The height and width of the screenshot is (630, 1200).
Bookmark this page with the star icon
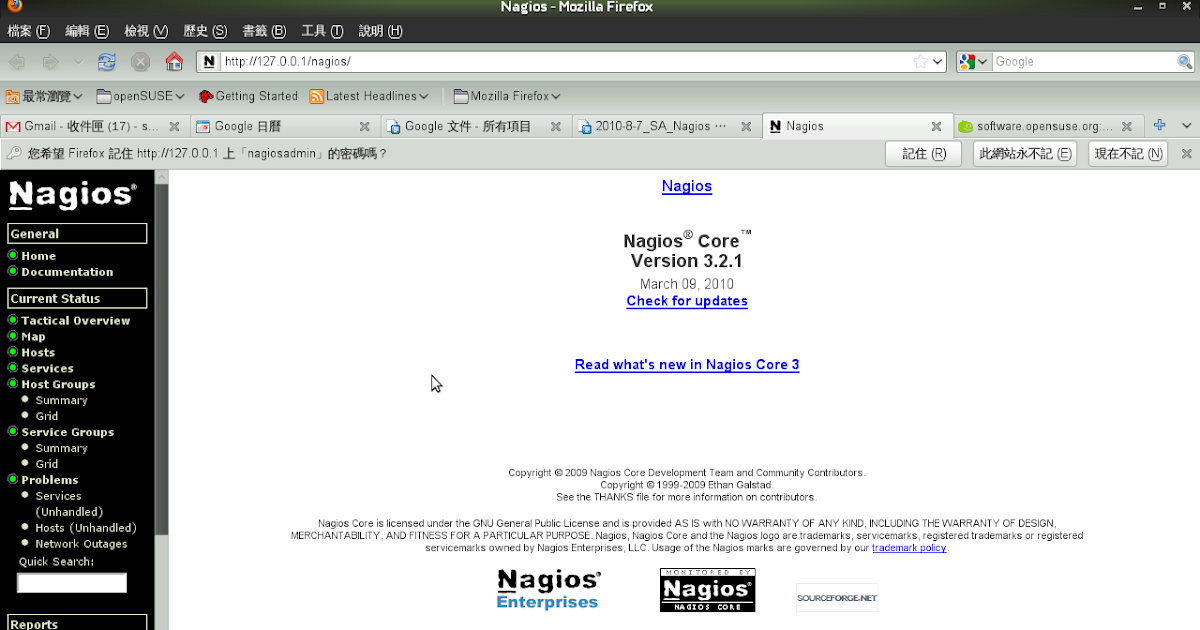pos(920,62)
